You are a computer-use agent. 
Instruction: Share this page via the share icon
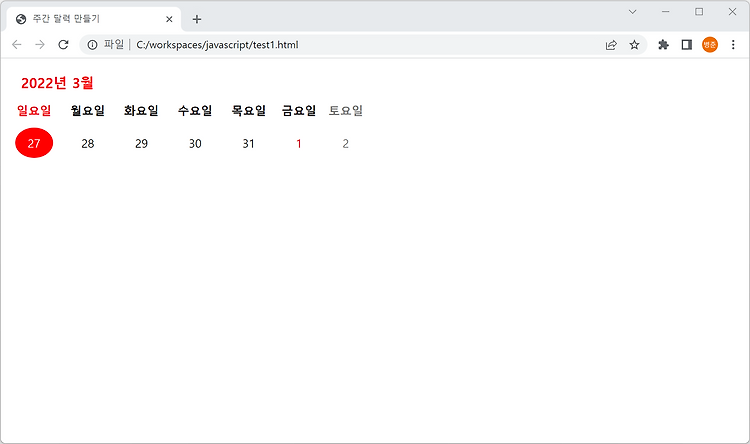611,45
